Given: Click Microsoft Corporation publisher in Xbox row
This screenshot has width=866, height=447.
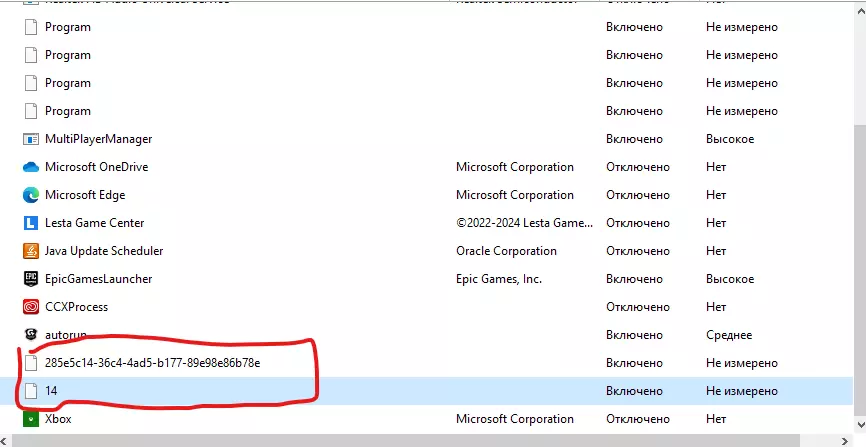Looking at the screenshot, I should (x=515, y=419).
